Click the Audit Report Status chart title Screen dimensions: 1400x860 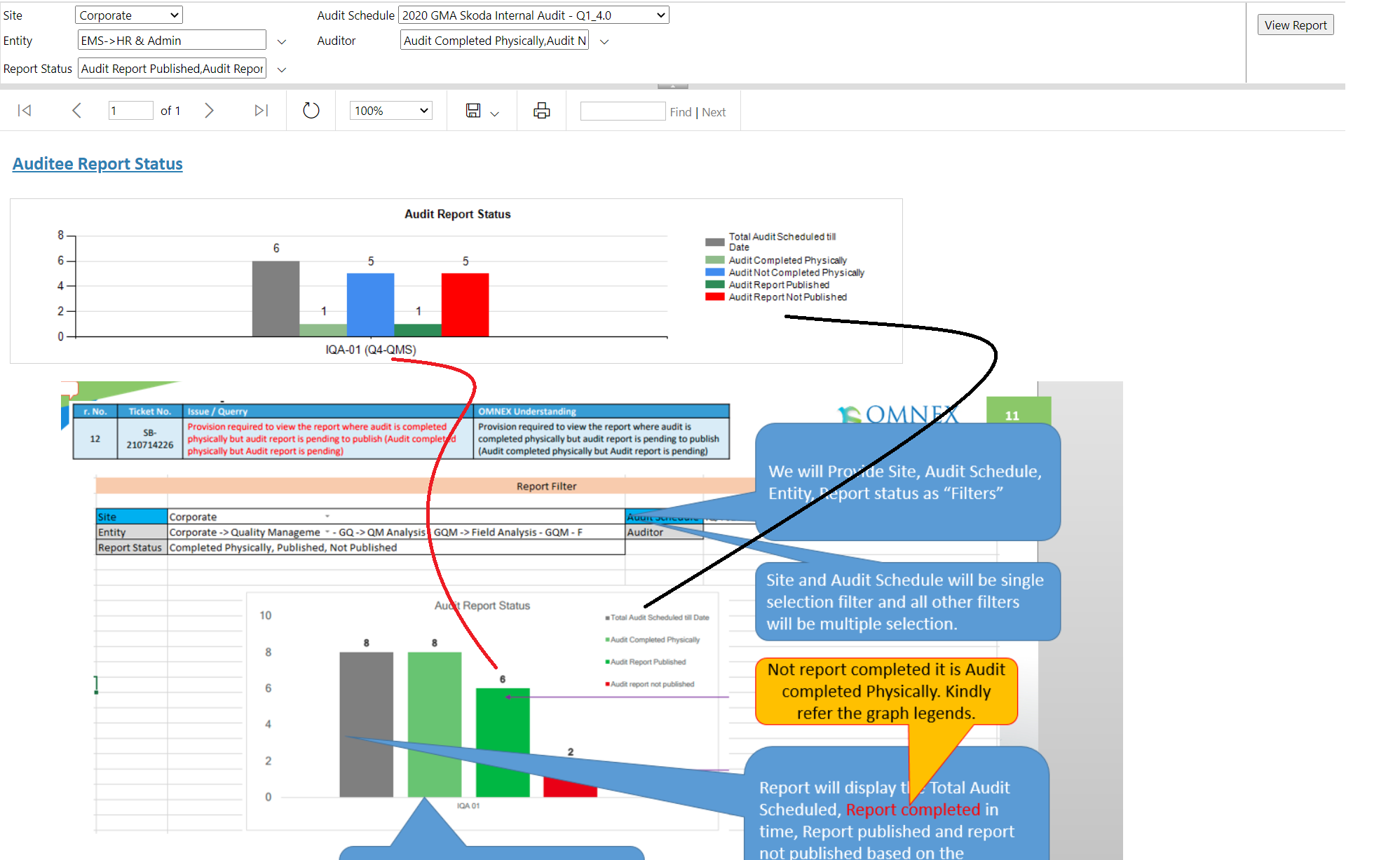coord(457,214)
